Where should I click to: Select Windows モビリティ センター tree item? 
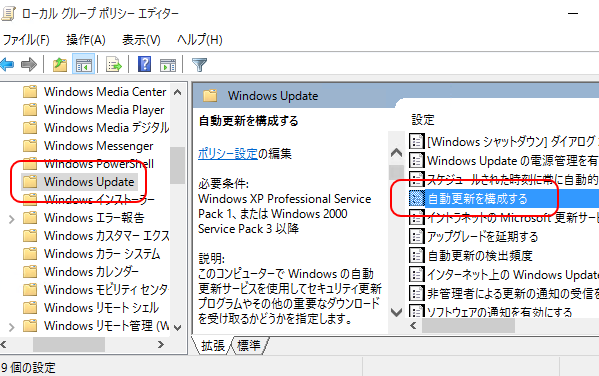click(106, 290)
